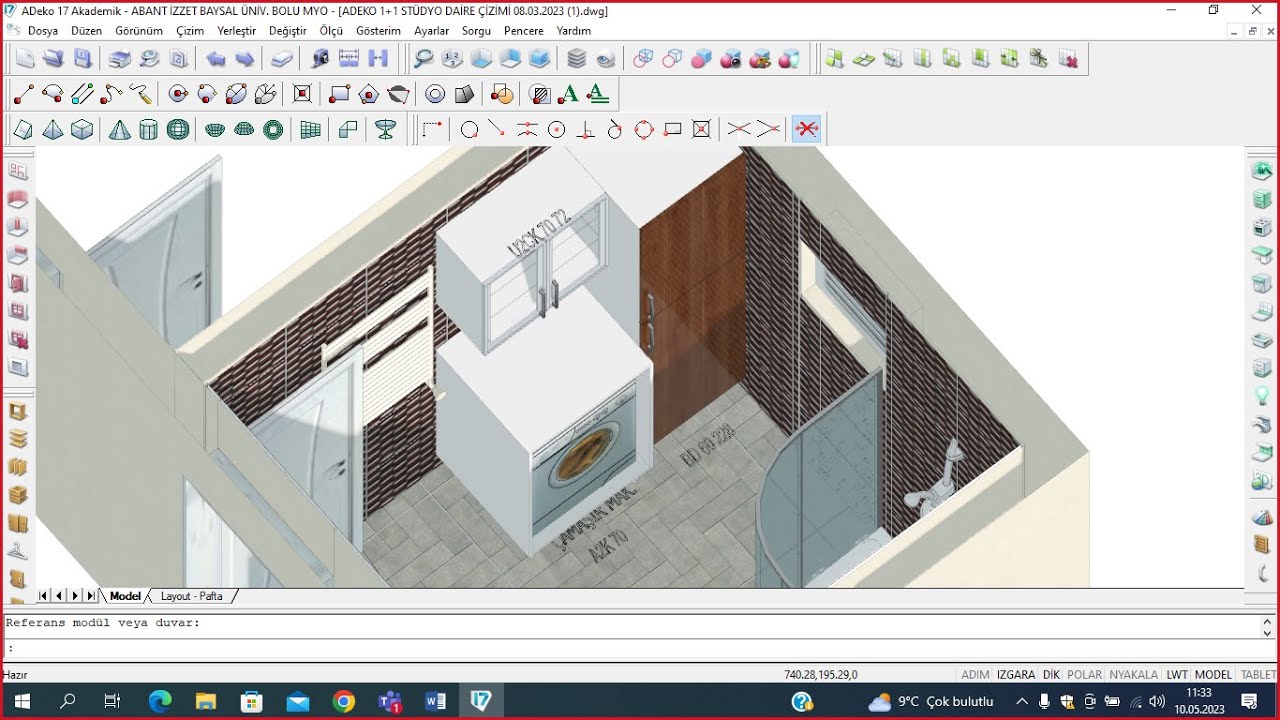The height and width of the screenshot is (720, 1280).
Task: Click the save (floppy disk) toolbar icon
Action: click(83, 59)
